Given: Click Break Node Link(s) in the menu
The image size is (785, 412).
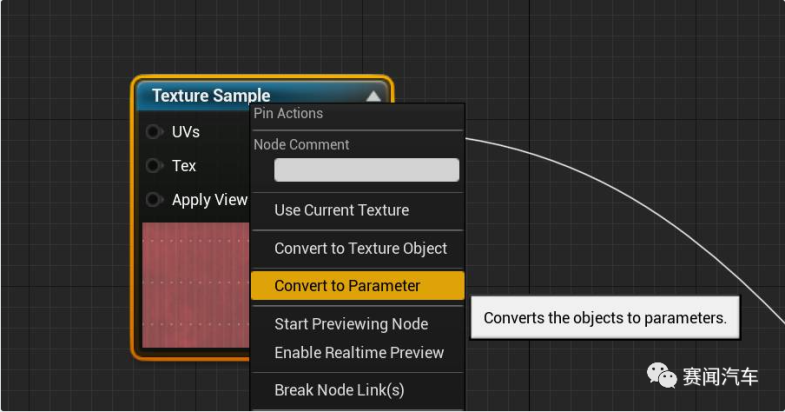Looking at the screenshot, I should point(339,390).
